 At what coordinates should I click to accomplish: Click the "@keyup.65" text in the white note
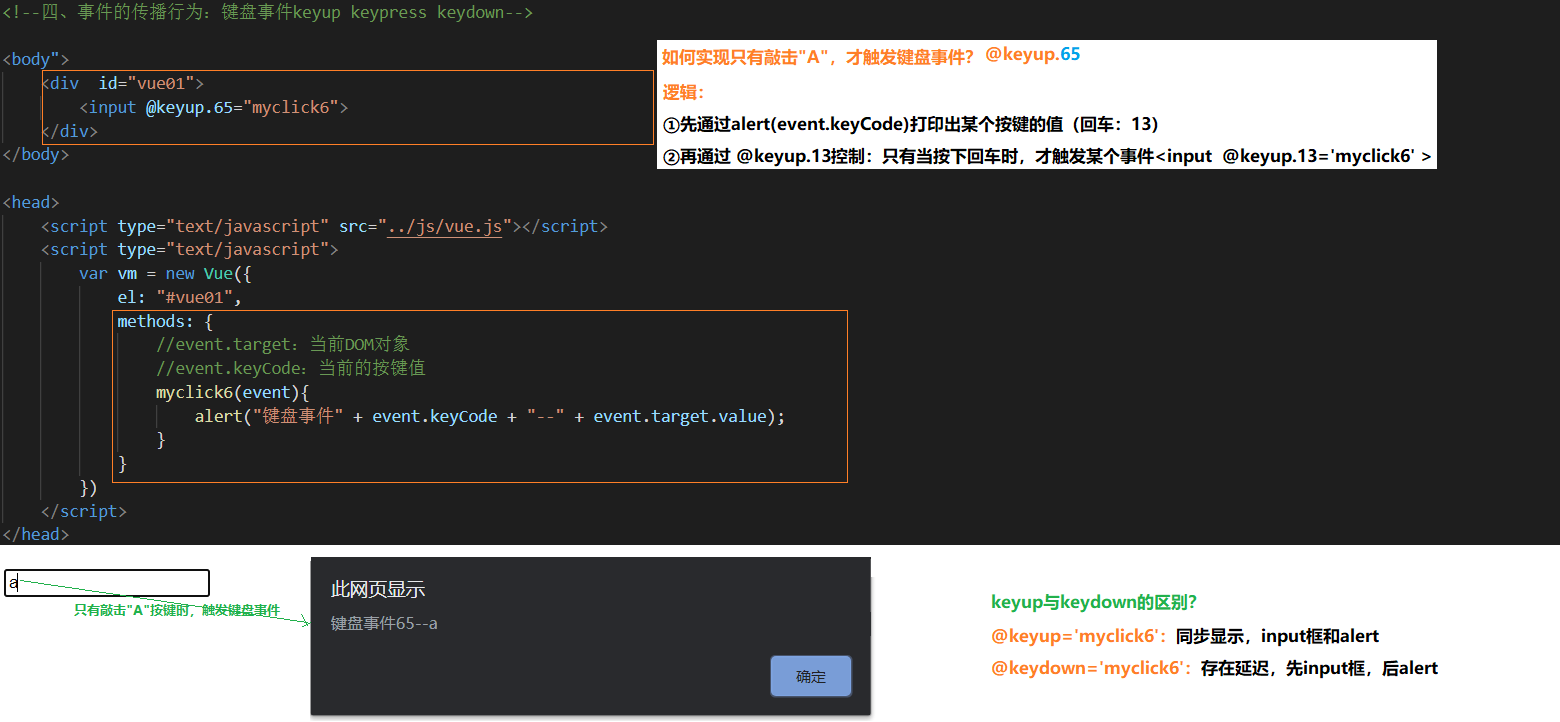click(1033, 54)
